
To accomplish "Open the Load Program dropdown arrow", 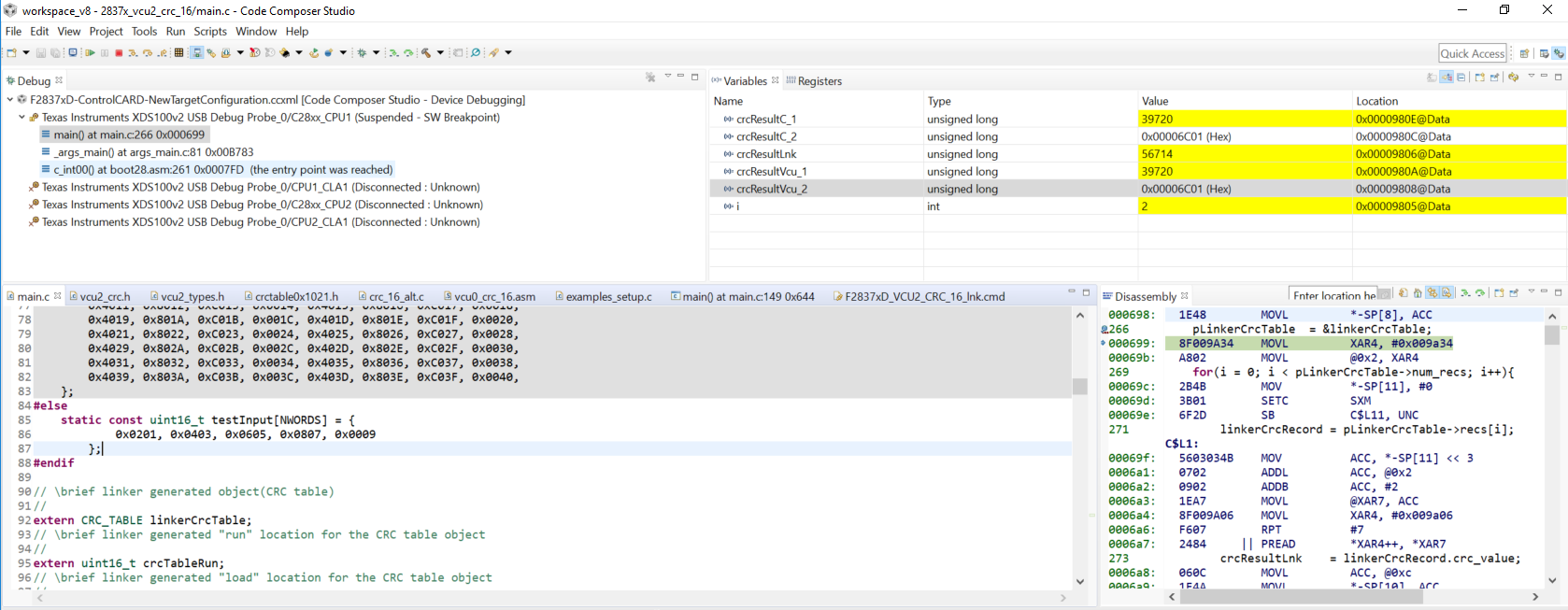I will click(240, 52).
